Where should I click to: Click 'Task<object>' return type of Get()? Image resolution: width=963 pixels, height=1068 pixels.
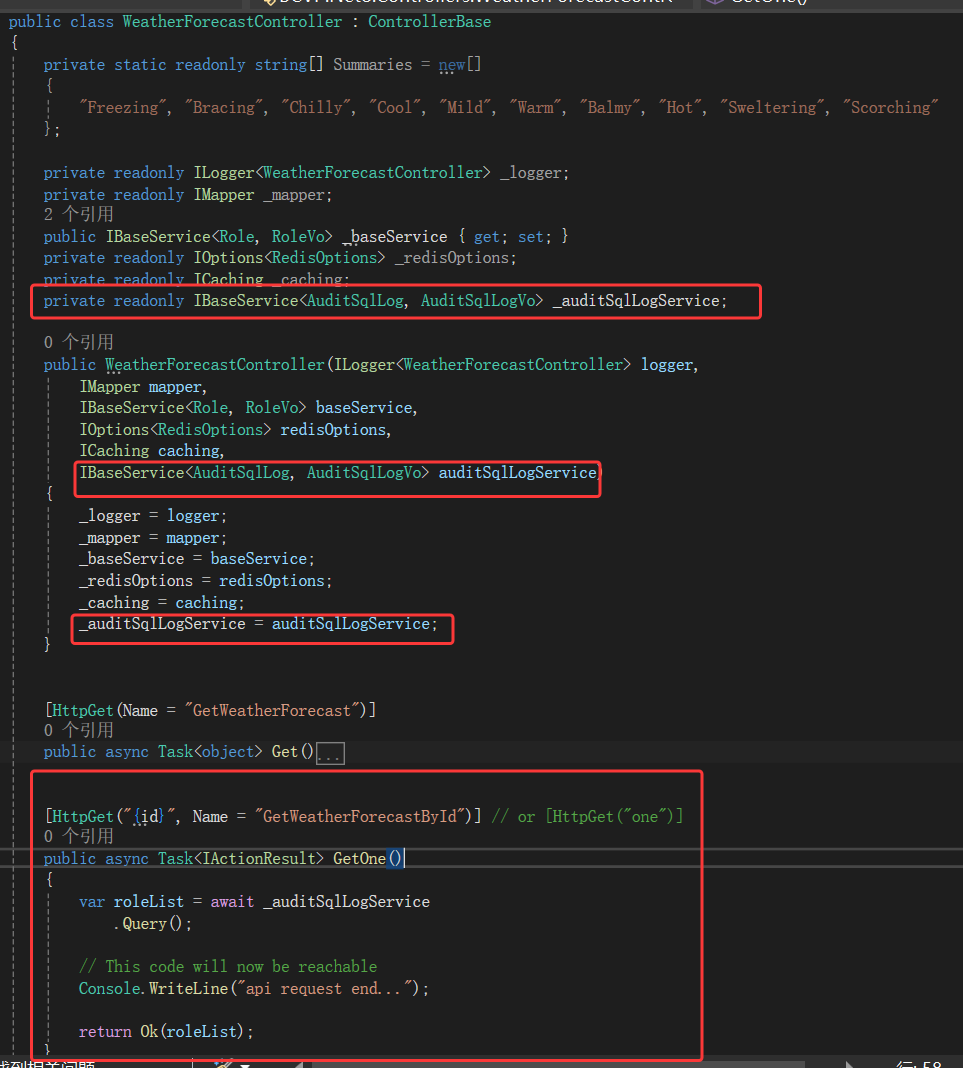coord(210,752)
